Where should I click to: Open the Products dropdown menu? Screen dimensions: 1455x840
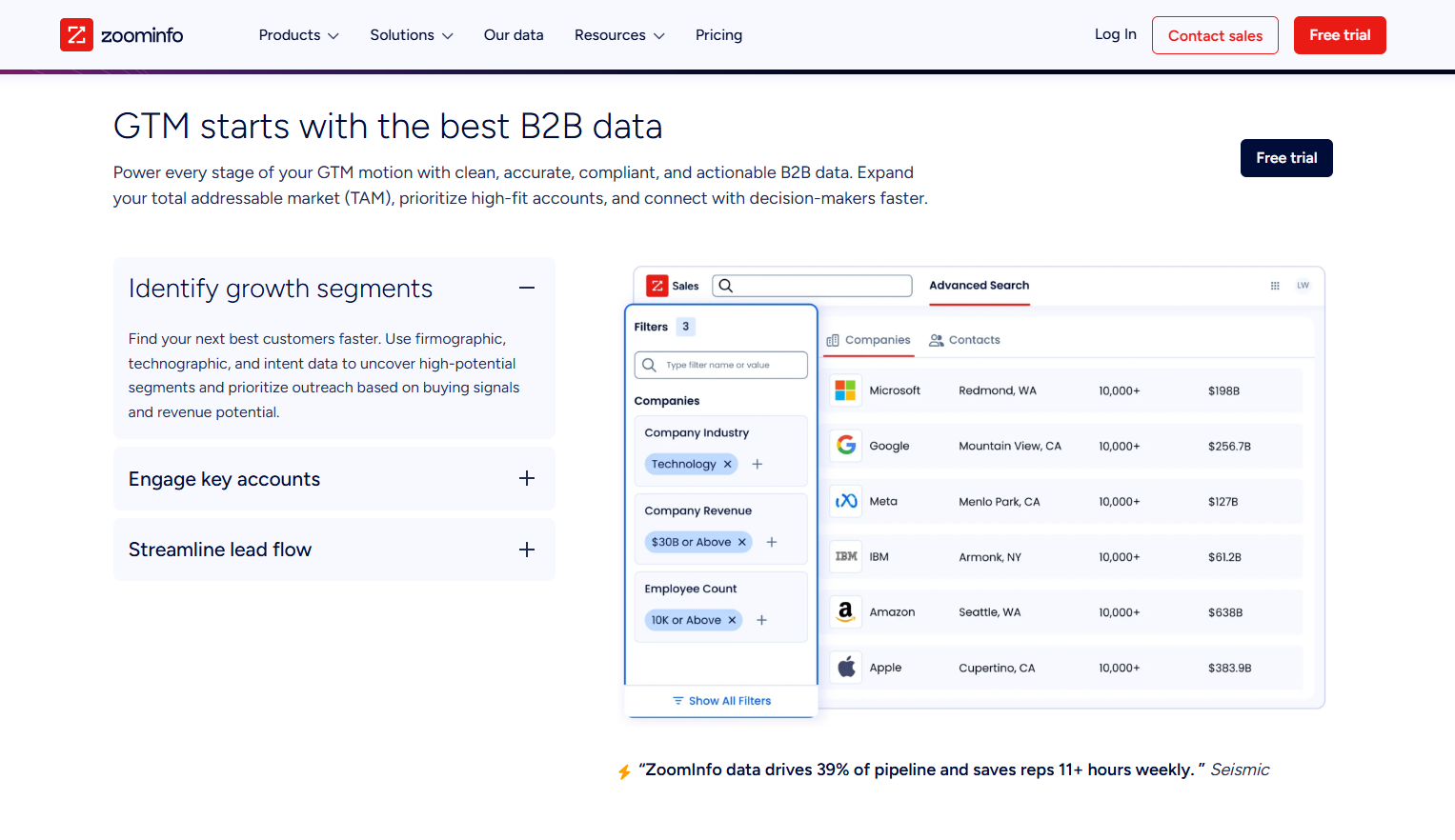[299, 35]
